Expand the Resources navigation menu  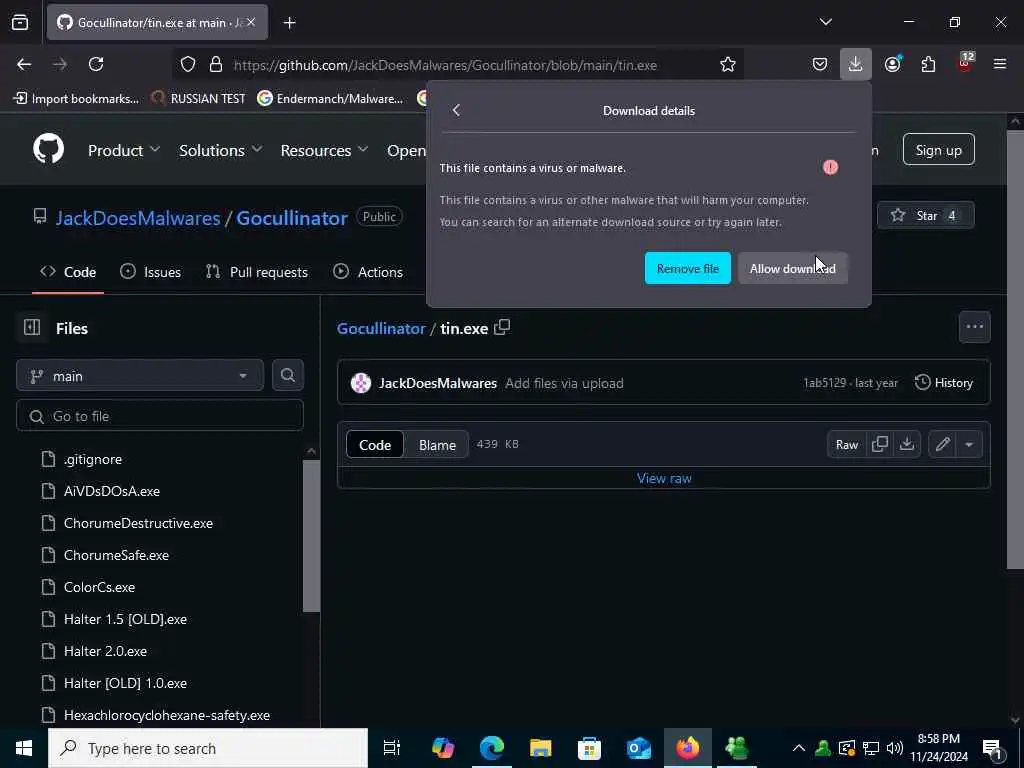[324, 150]
